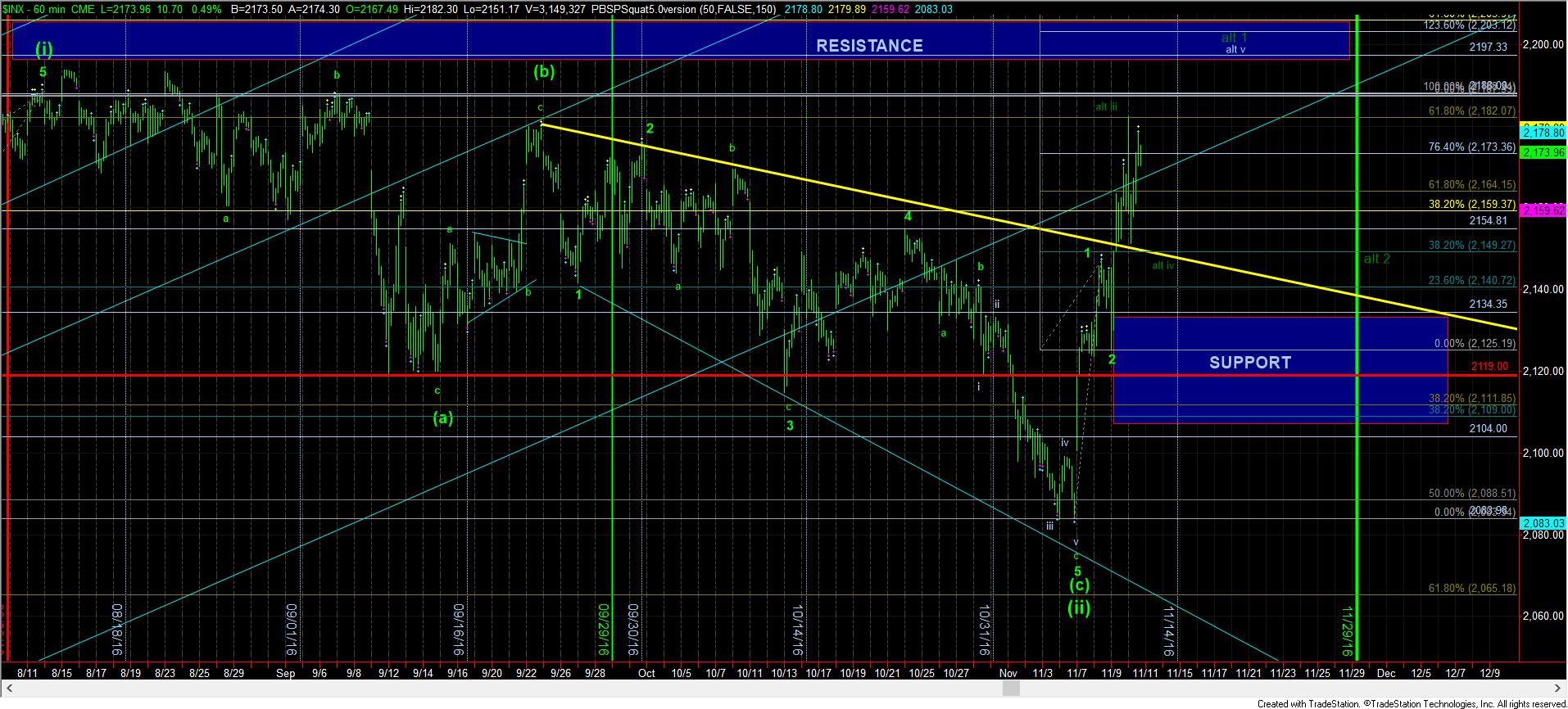Click the 11/29 date on time axis
This screenshot has height=709, width=1568.
pos(1351,673)
